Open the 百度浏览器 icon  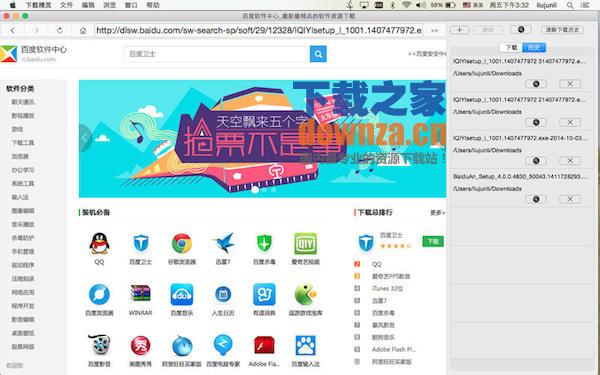tap(99, 295)
